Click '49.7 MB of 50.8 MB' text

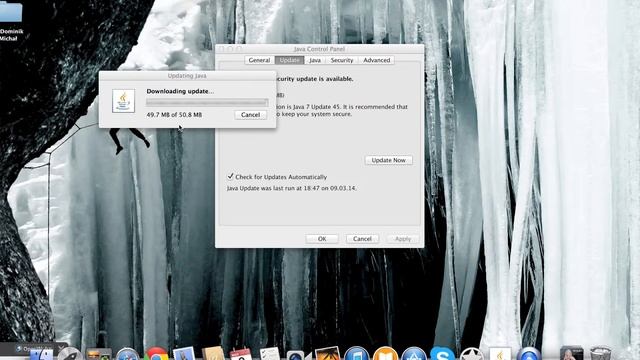(x=174, y=115)
